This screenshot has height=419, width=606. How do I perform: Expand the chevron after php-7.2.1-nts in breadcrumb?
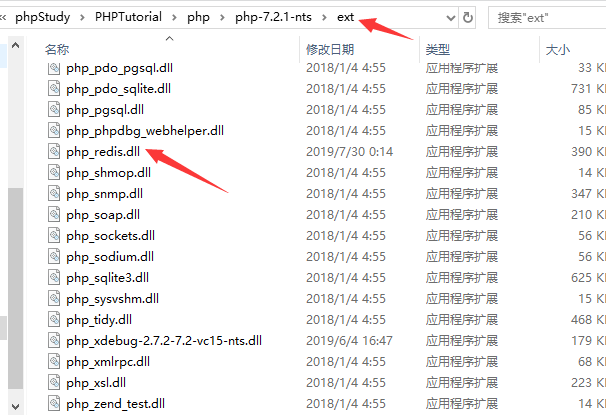[x=324, y=17]
